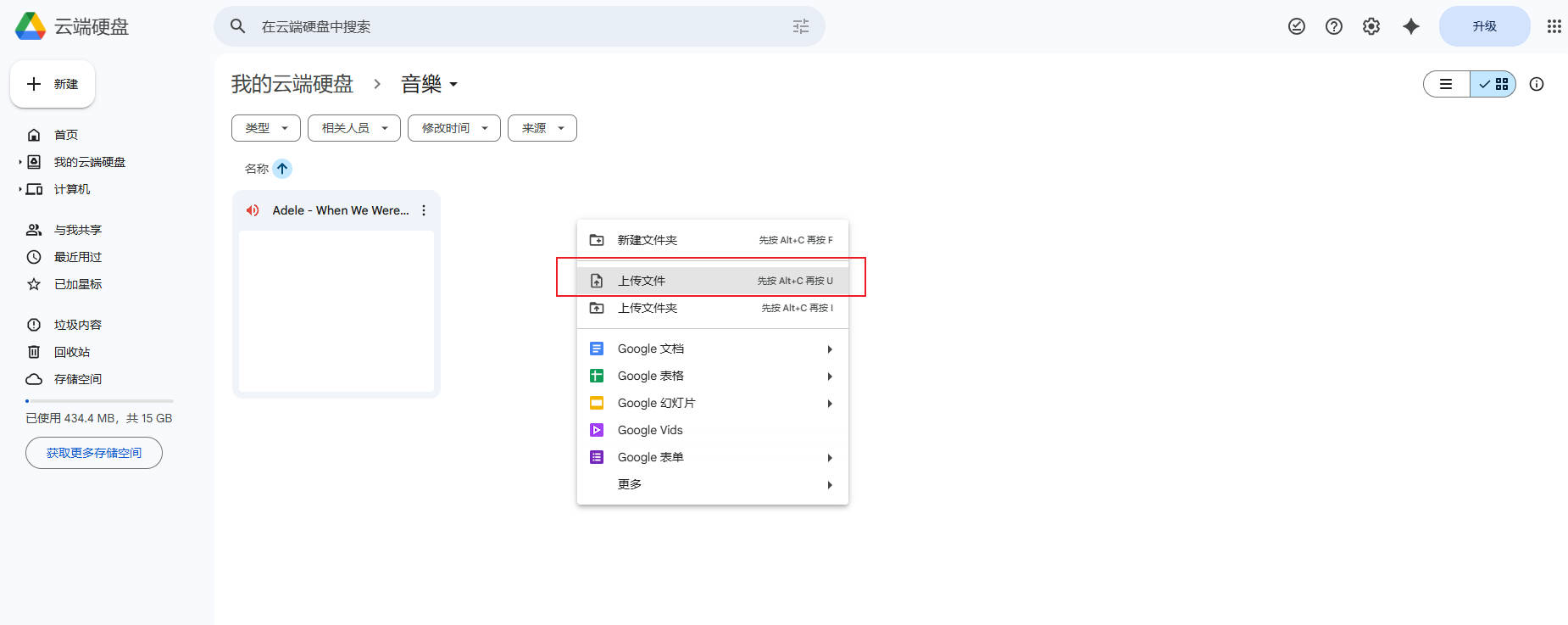Open more actions for Adele file
Viewport: 1568px width, 625px height.
(x=424, y=210)
